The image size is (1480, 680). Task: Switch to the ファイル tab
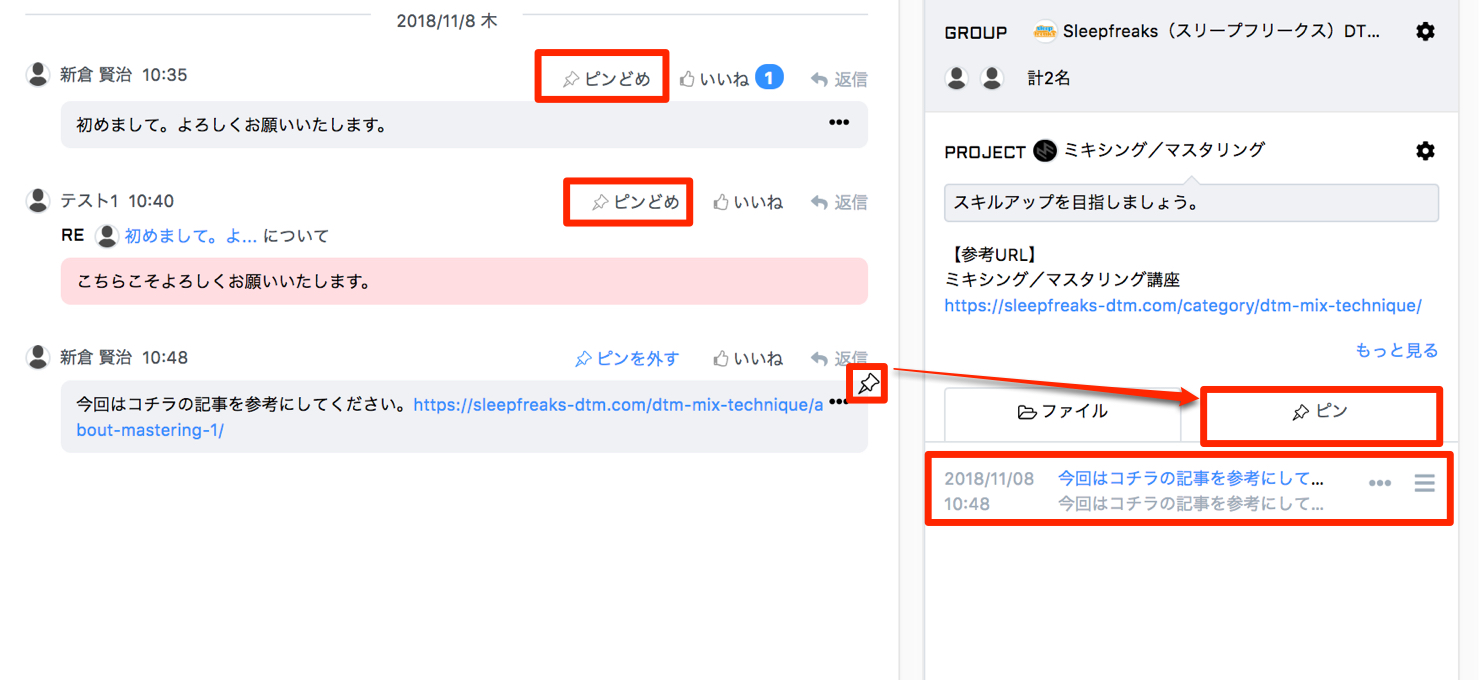pyautogui.click(x=1062, y=412)
